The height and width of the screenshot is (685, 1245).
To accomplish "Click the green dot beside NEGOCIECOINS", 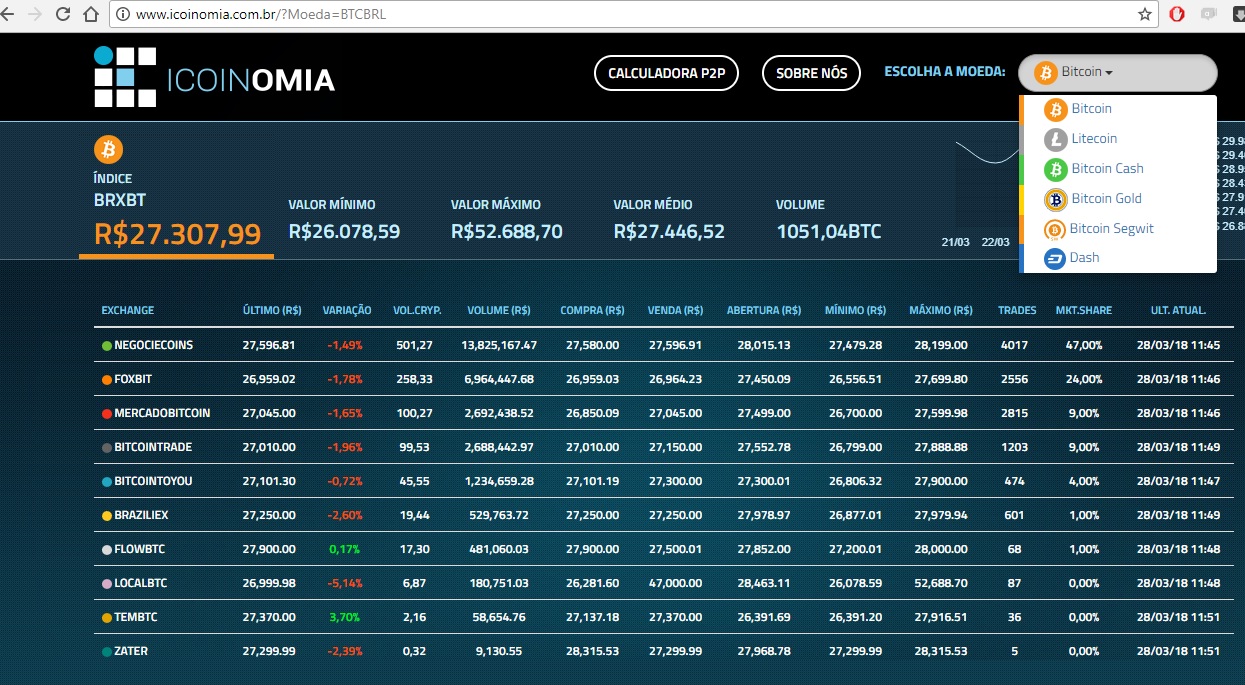I will (107, 345).
